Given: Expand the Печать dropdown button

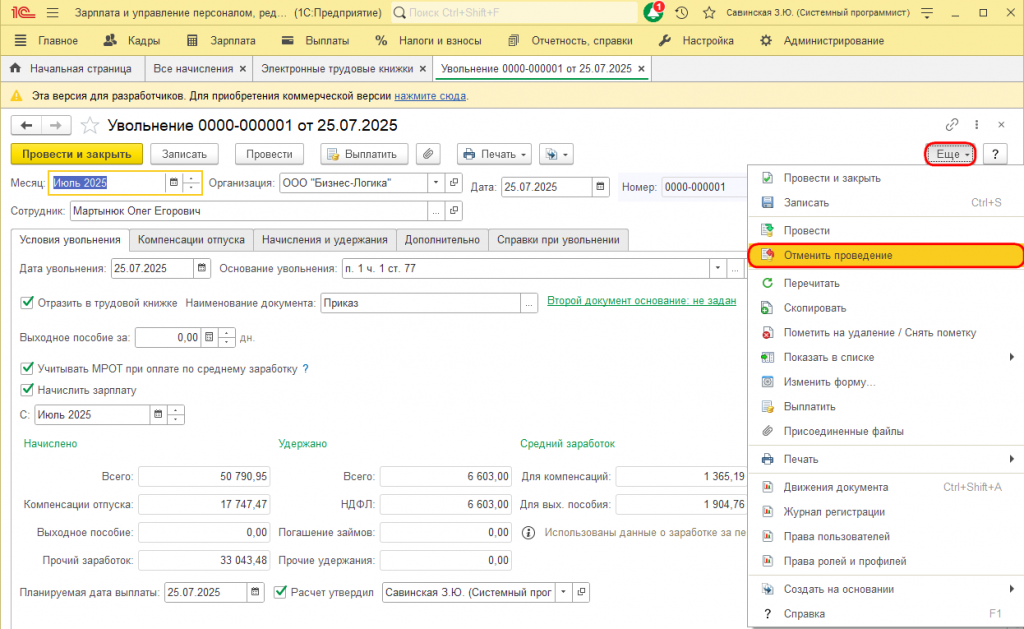Looking at the screenshot, I should 494,154.
